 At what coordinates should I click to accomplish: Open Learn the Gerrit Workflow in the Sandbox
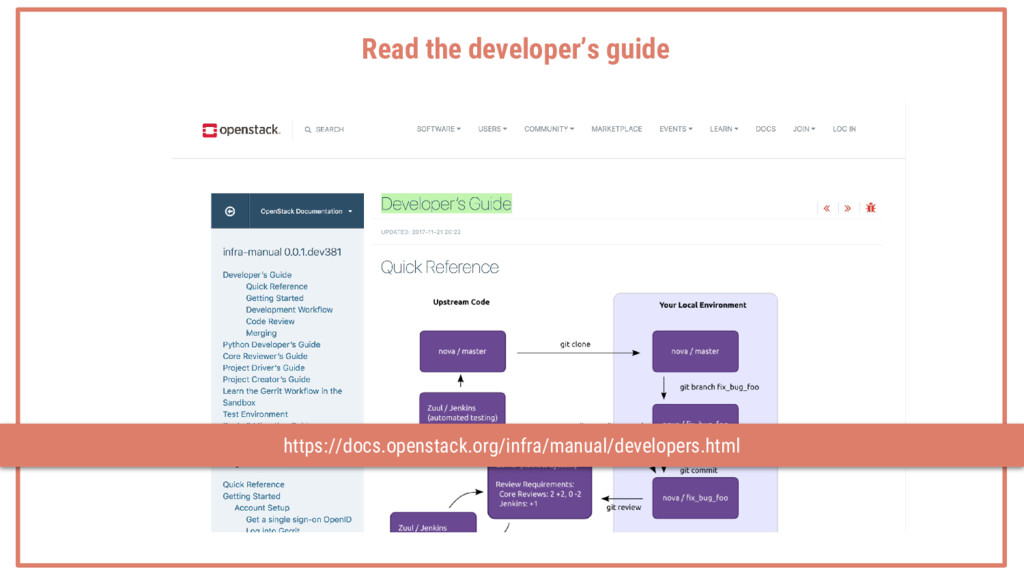[282, 397]
